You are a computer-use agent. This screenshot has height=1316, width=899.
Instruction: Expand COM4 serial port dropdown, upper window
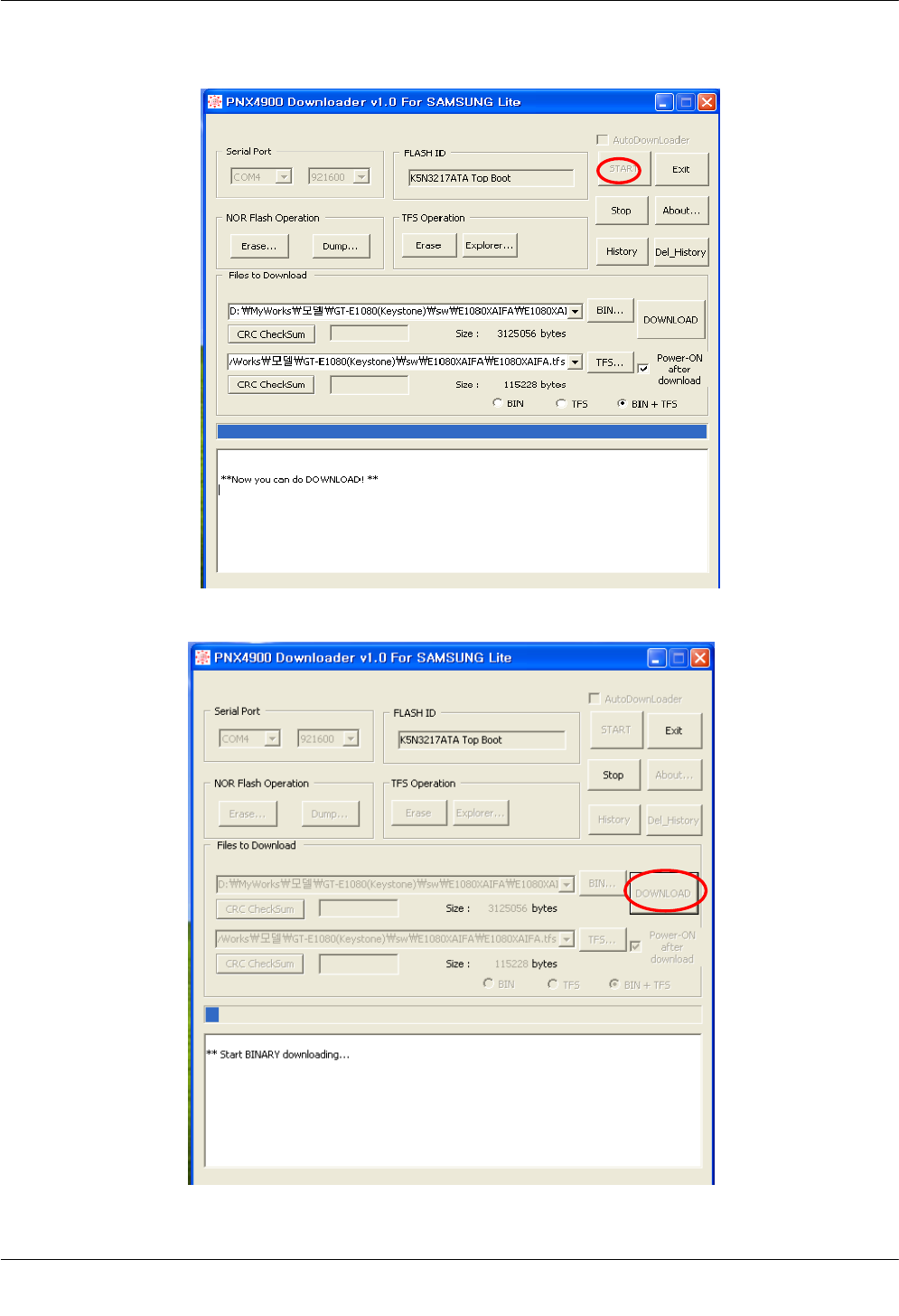pos(284,177)
